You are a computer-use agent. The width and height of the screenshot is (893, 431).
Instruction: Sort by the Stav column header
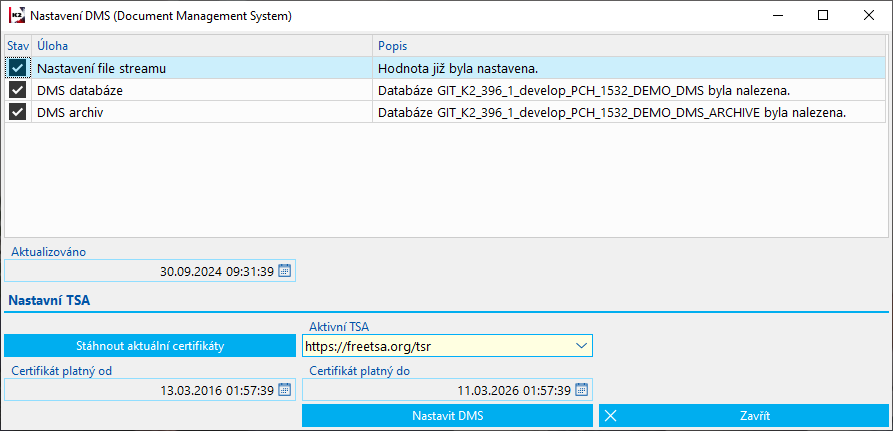pos(18,46)
